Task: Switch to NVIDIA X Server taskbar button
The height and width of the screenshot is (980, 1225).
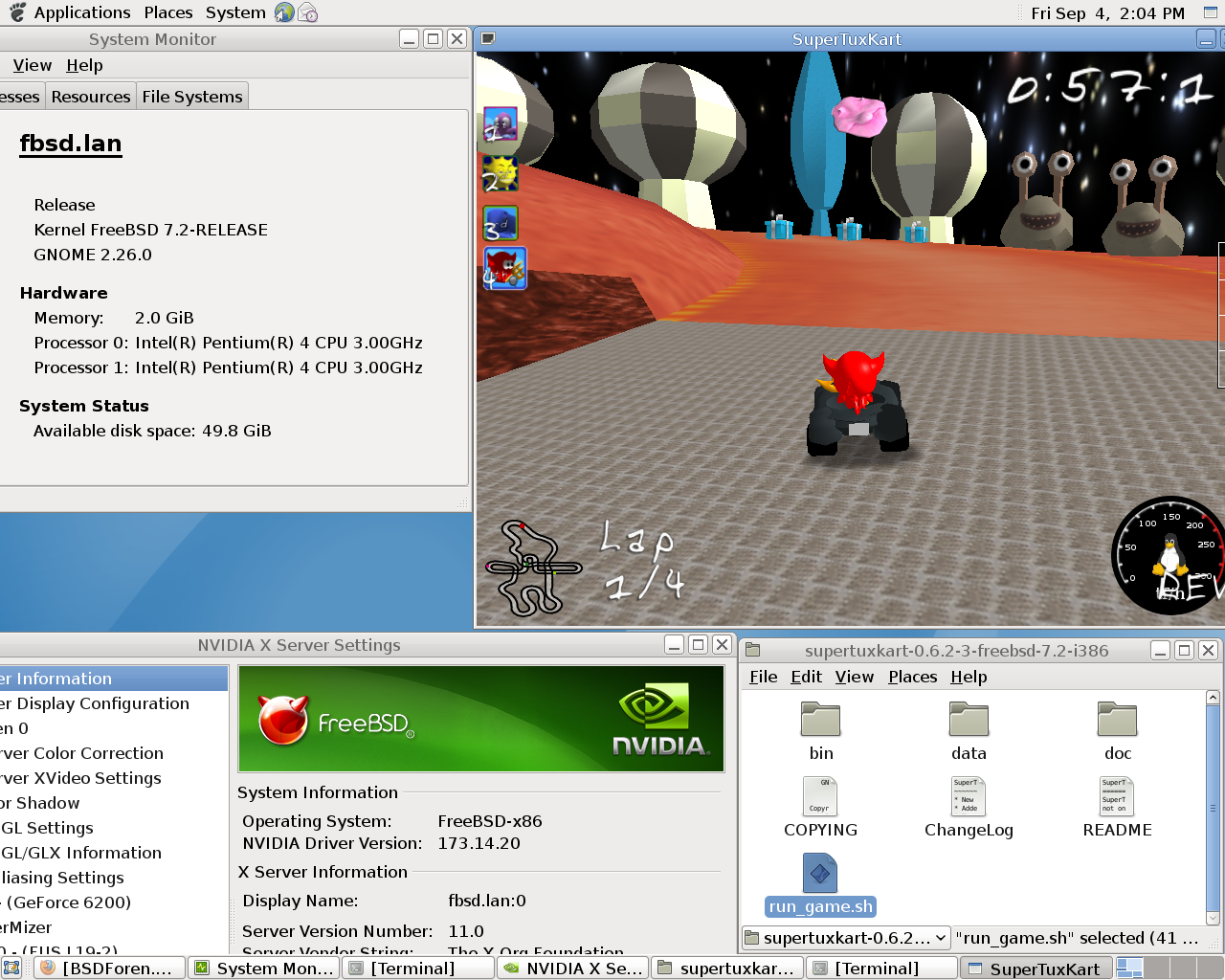Action: pyautogui.click(x=573, y=969)
